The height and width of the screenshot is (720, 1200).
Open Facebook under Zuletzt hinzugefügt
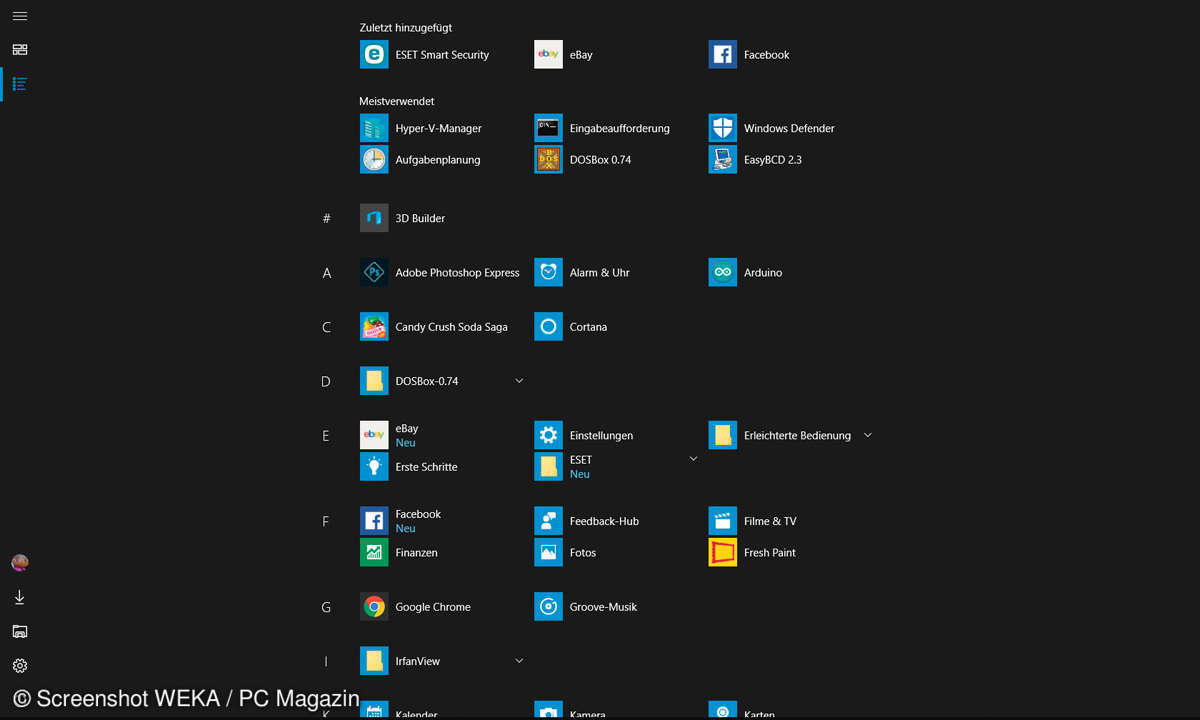749,54
